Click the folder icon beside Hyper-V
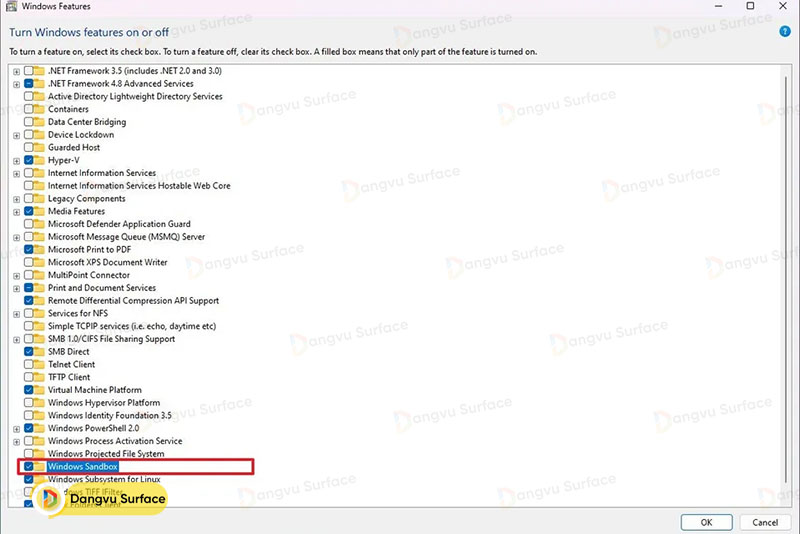Screen dimensions: 800x534 pos(39,160)
